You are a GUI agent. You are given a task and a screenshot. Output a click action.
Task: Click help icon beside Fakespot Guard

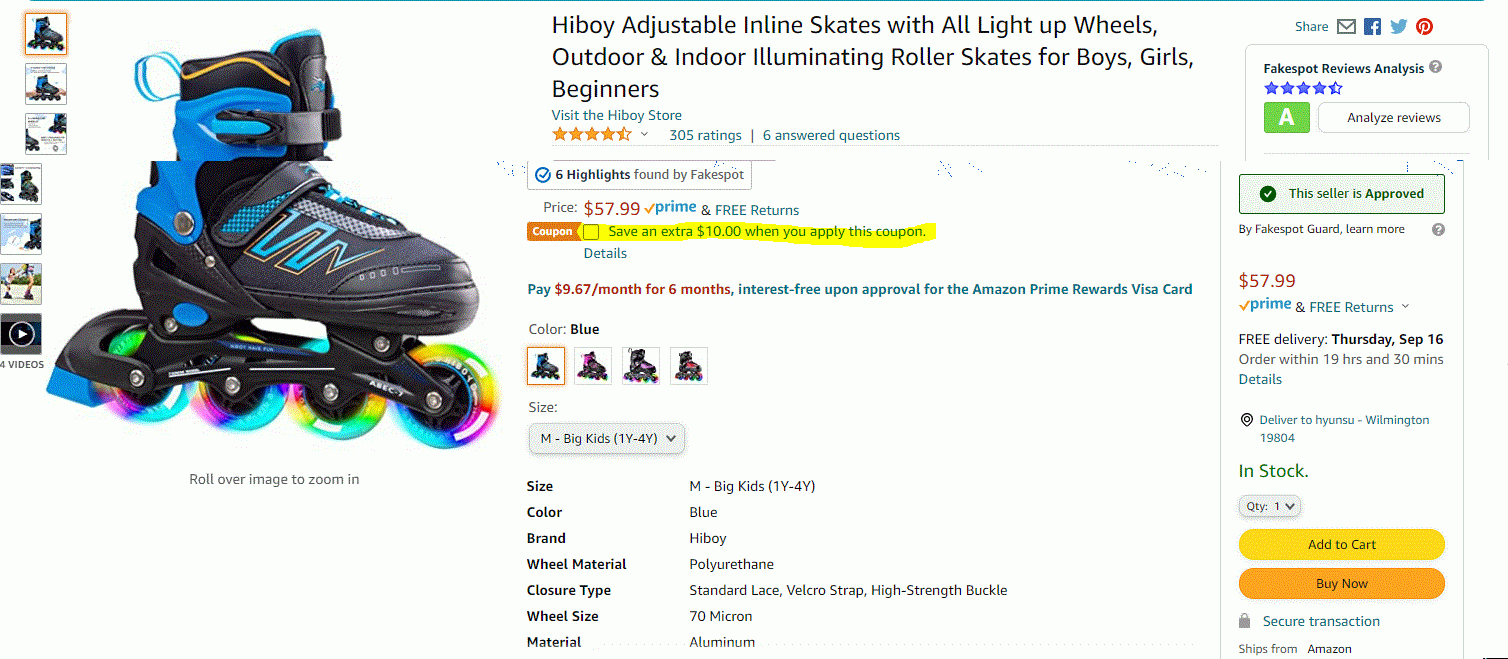tap(1438, 229)
